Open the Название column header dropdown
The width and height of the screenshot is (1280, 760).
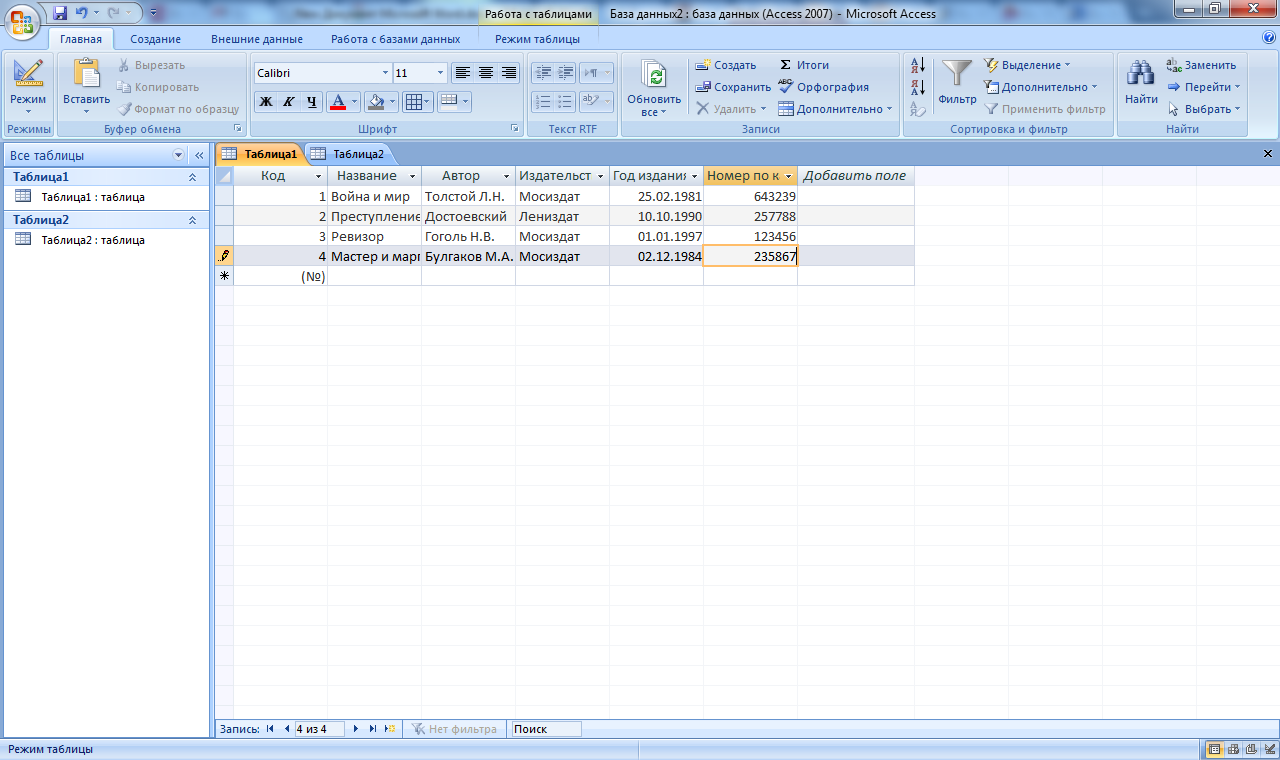[x=413, y=176]
